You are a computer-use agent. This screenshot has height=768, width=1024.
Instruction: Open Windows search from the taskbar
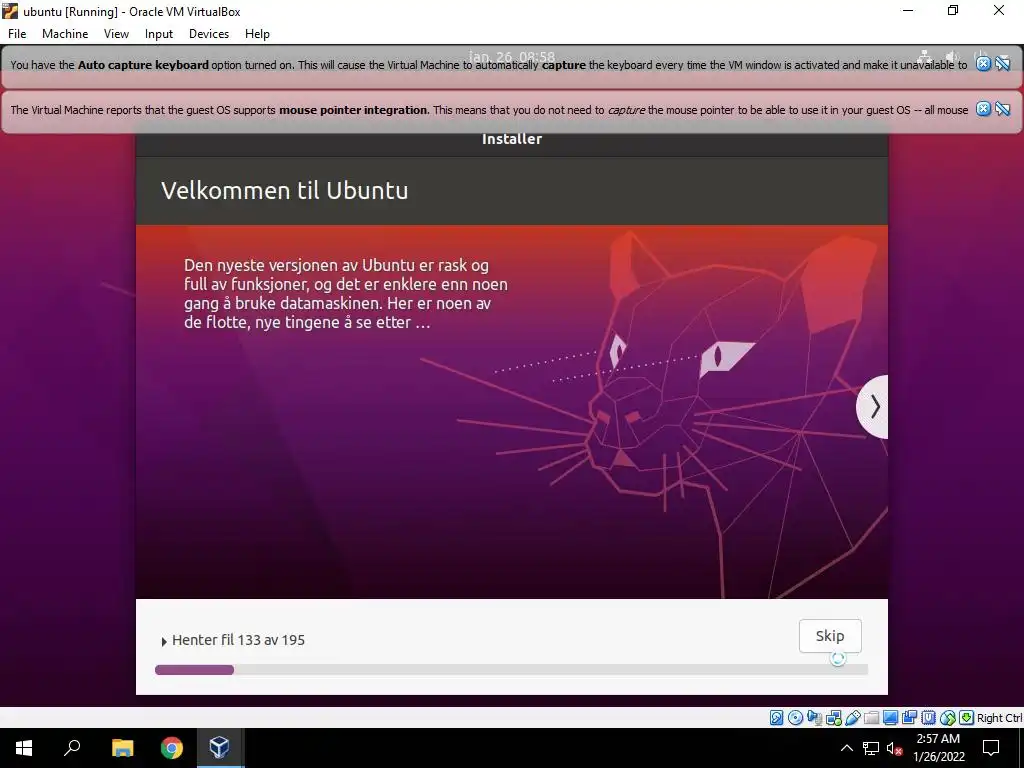(72, 748)
